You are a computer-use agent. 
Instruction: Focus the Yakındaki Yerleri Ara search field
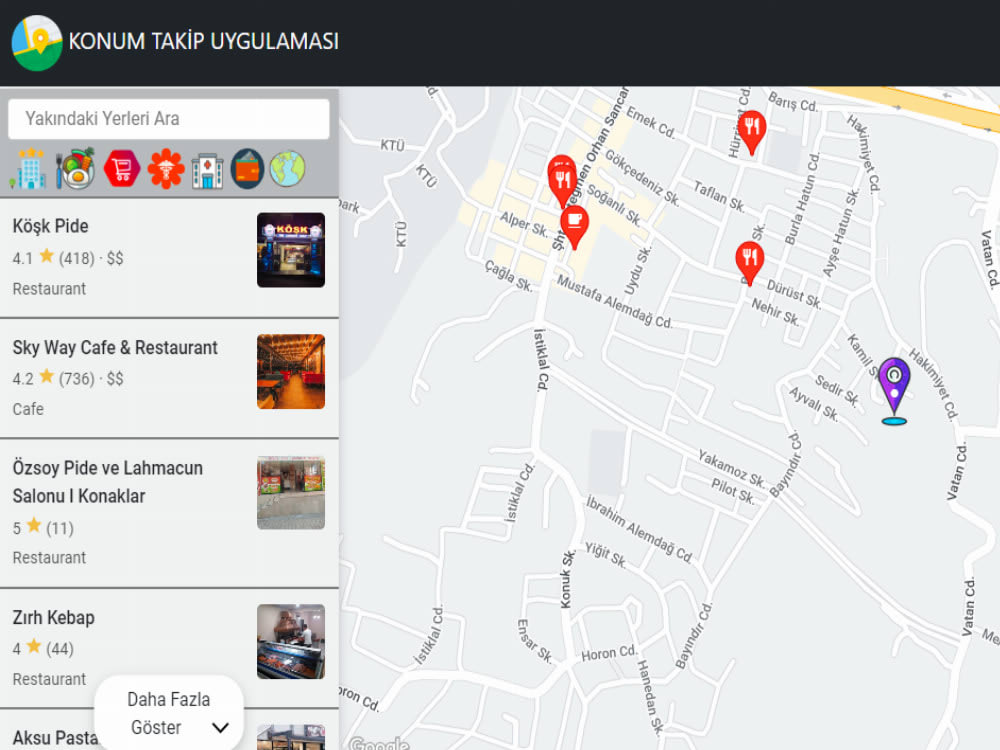pos(169,119)
